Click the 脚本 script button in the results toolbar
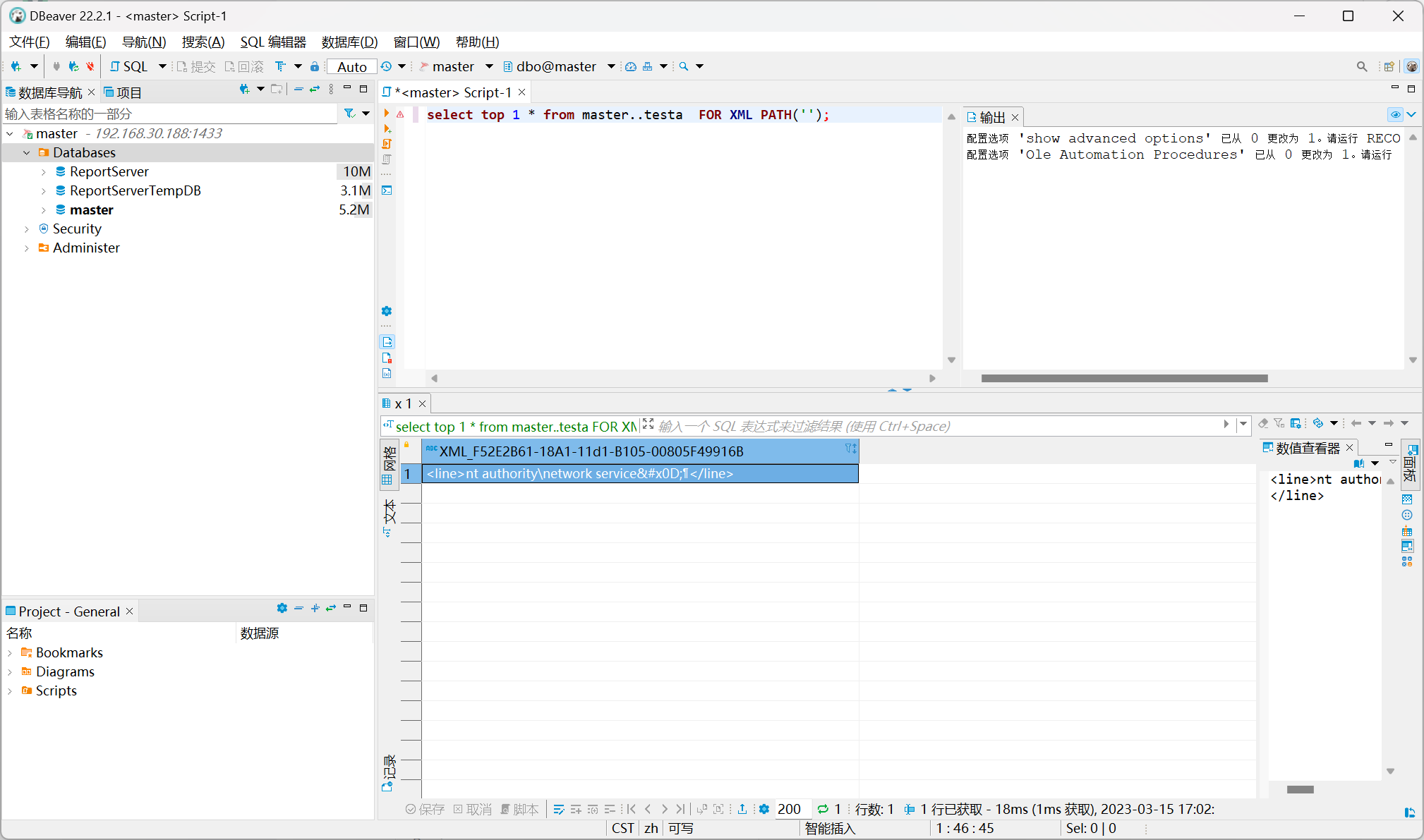The height and width of the screenshot is (840, 1424). coord(519,809)
